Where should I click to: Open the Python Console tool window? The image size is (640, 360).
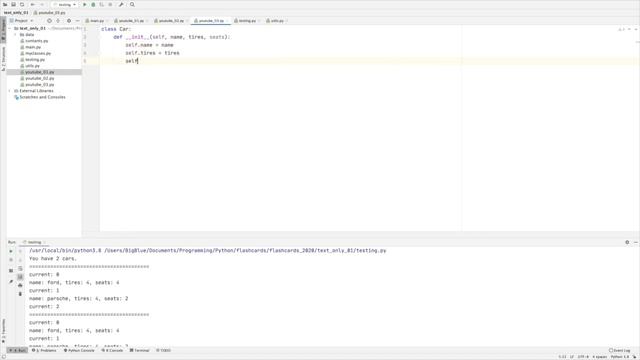(79, 350)
